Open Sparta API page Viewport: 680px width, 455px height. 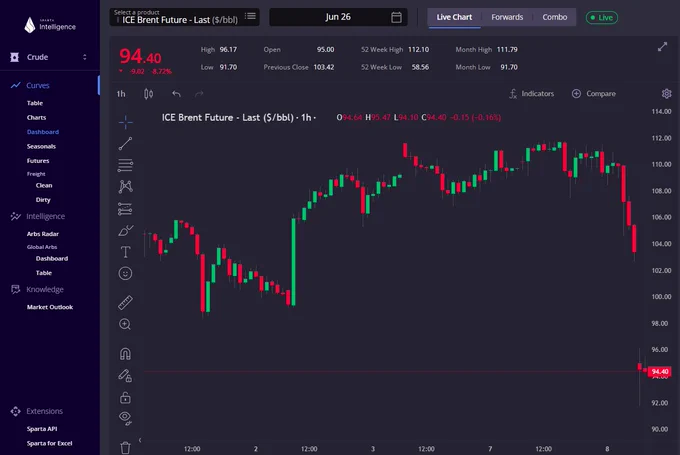pyautogui.click(x=42, y=429)
